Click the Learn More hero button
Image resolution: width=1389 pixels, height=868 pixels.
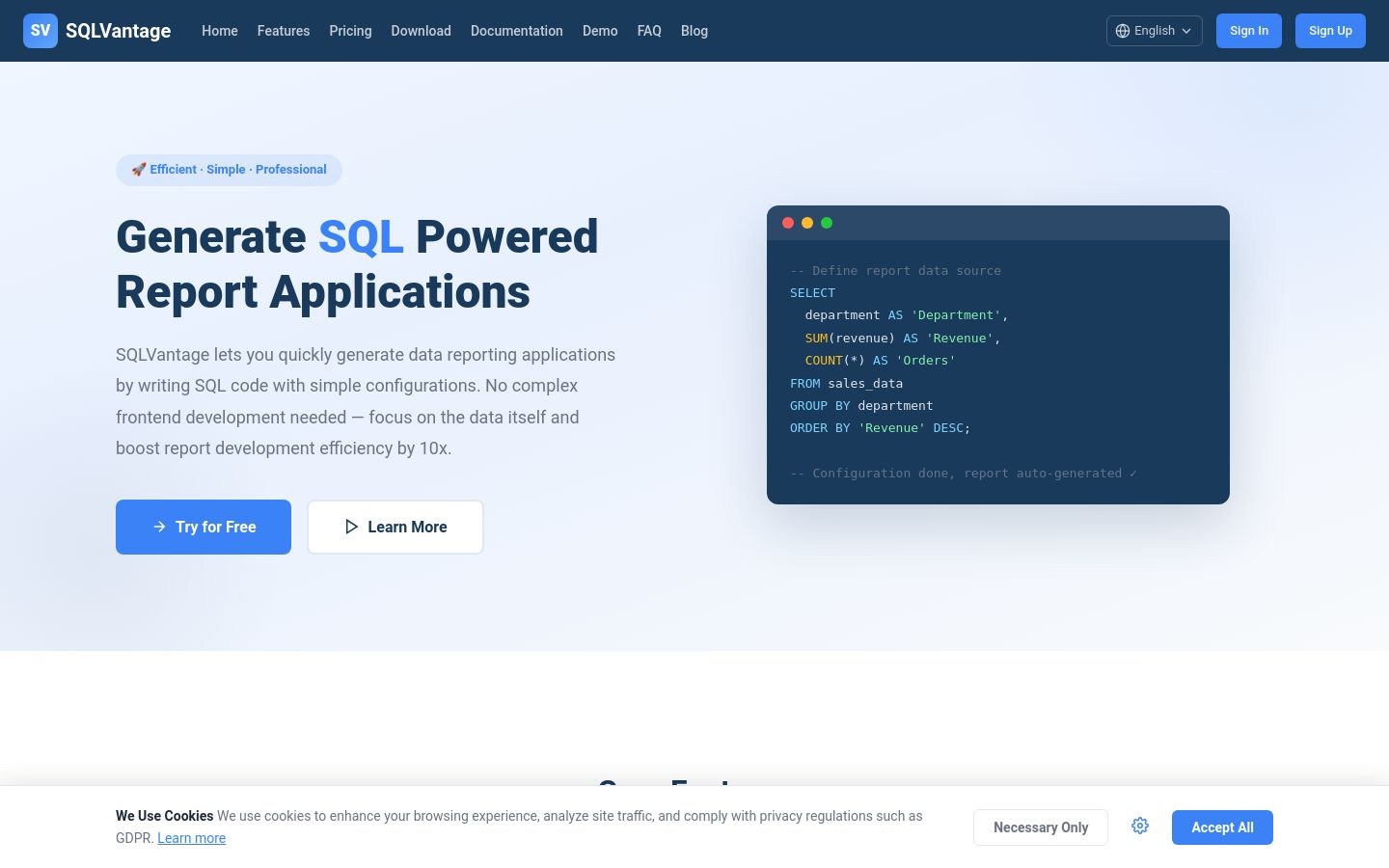pyautogui.click(x=395, y=527)
